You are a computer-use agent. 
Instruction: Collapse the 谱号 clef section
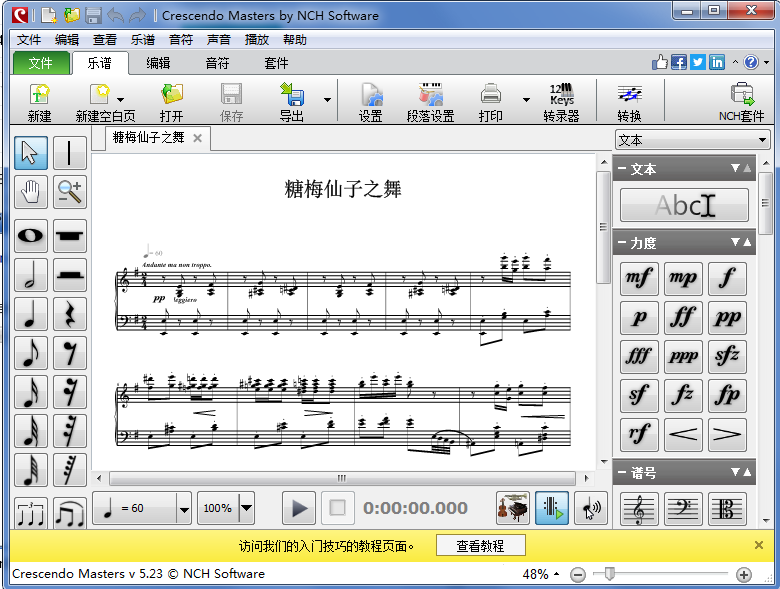622,473
